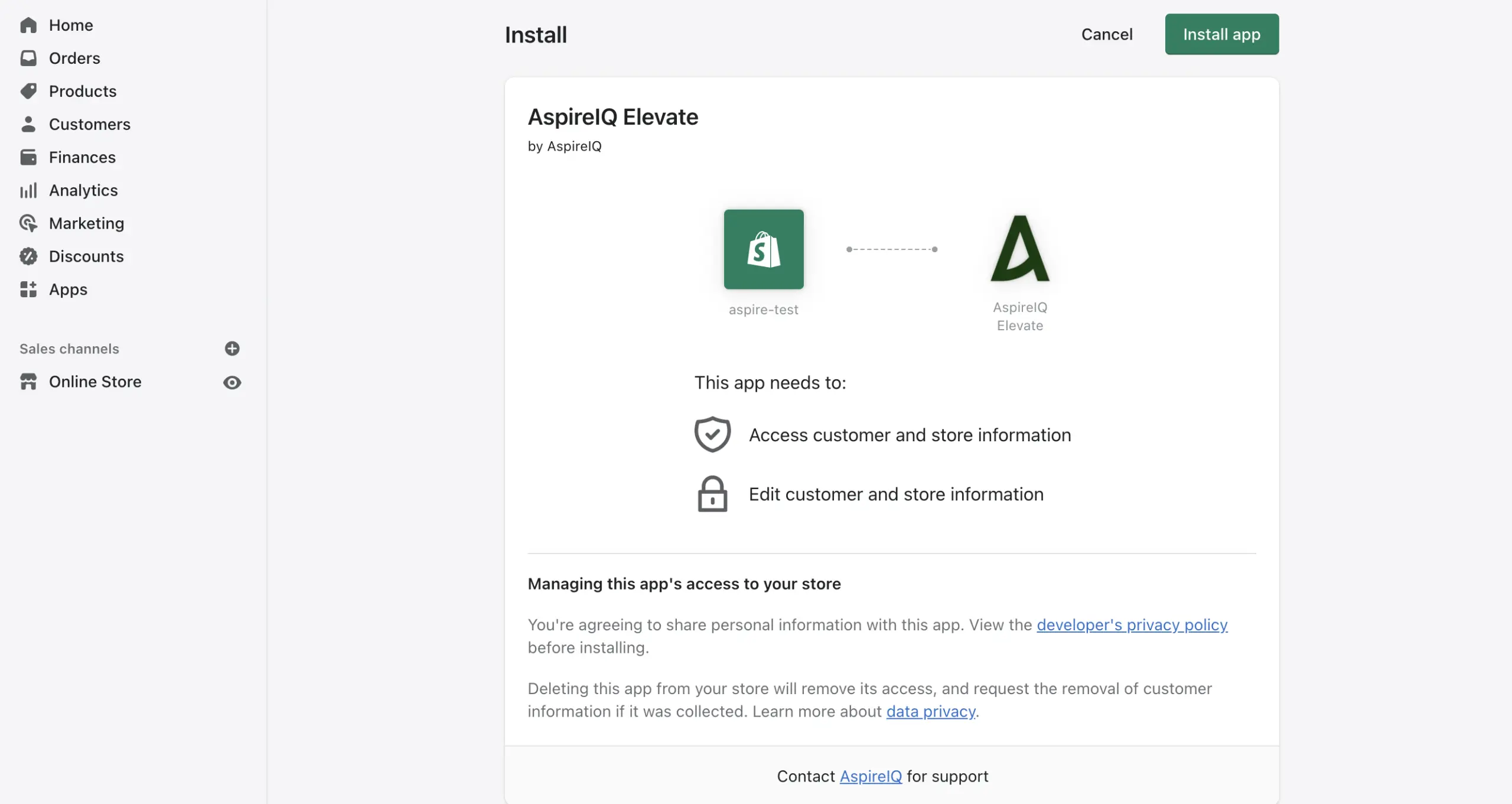
Task: Click the Finances wallet icon
Action: [28, 157]
